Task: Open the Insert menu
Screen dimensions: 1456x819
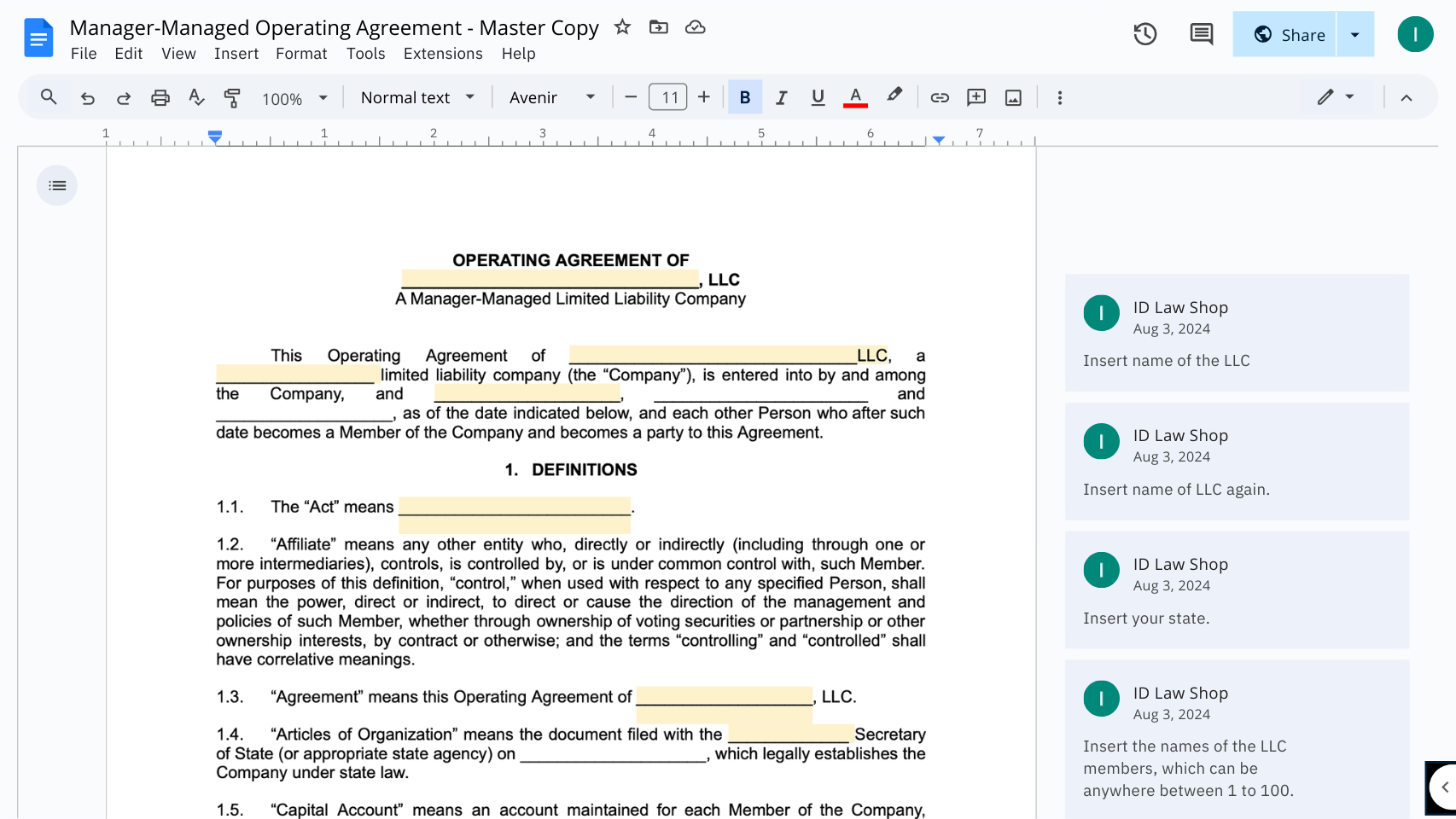Action: 236,54
